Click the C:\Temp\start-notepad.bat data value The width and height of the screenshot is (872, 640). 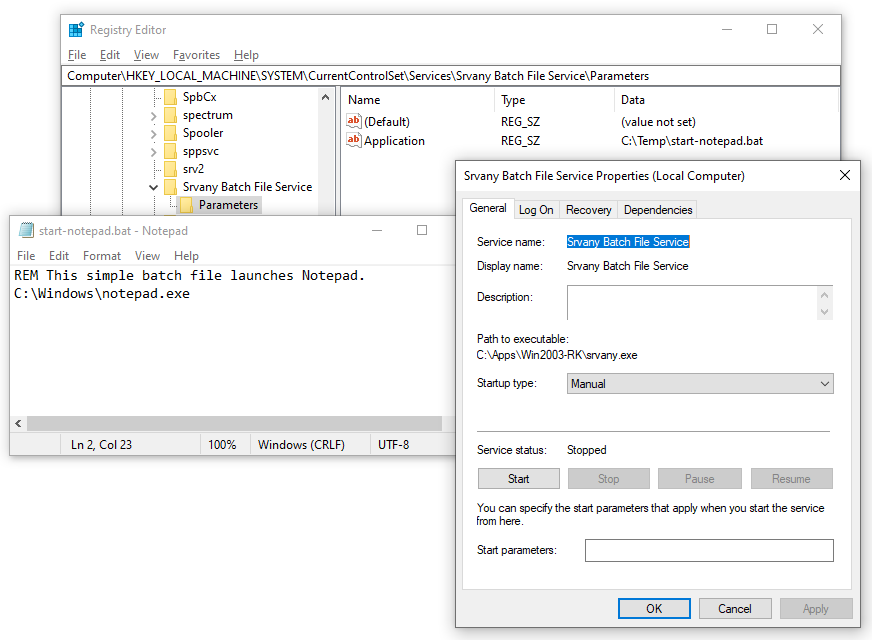pyautogui.click(x=692, y=141)
